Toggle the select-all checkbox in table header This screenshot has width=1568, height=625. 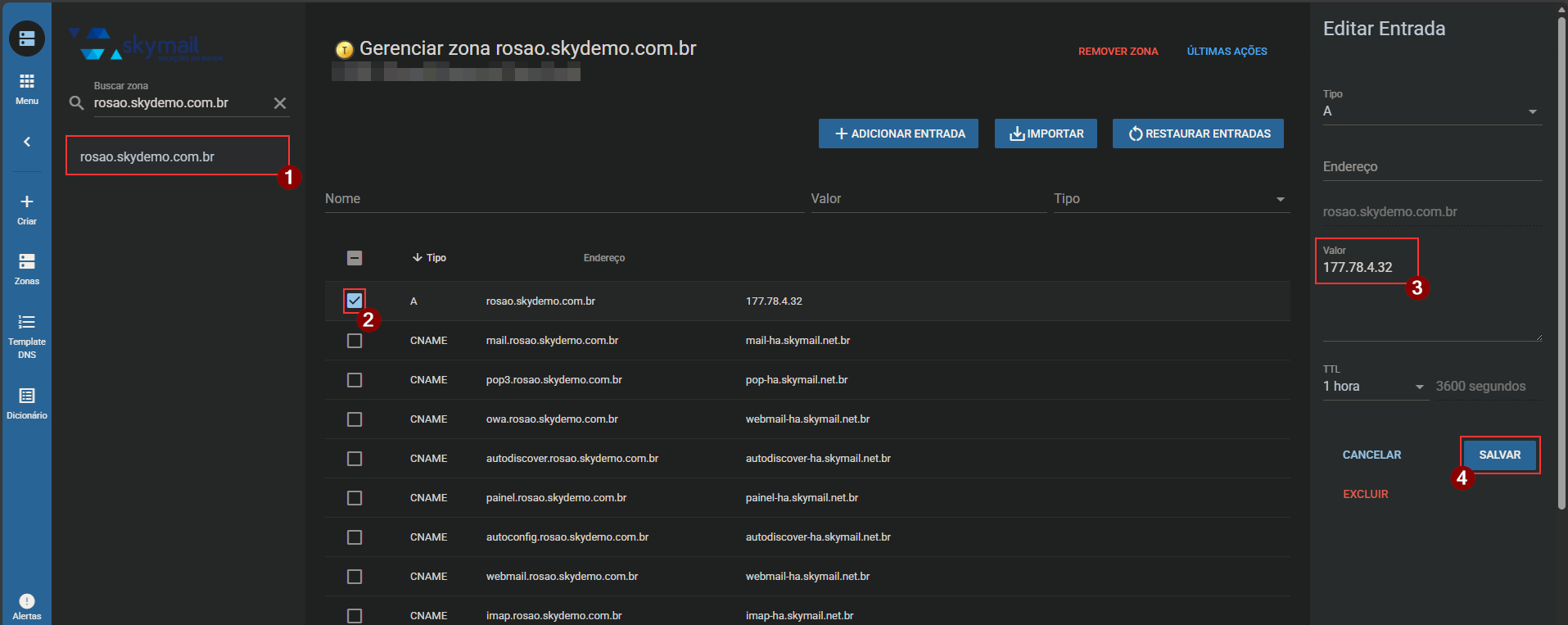click(355, 258)
